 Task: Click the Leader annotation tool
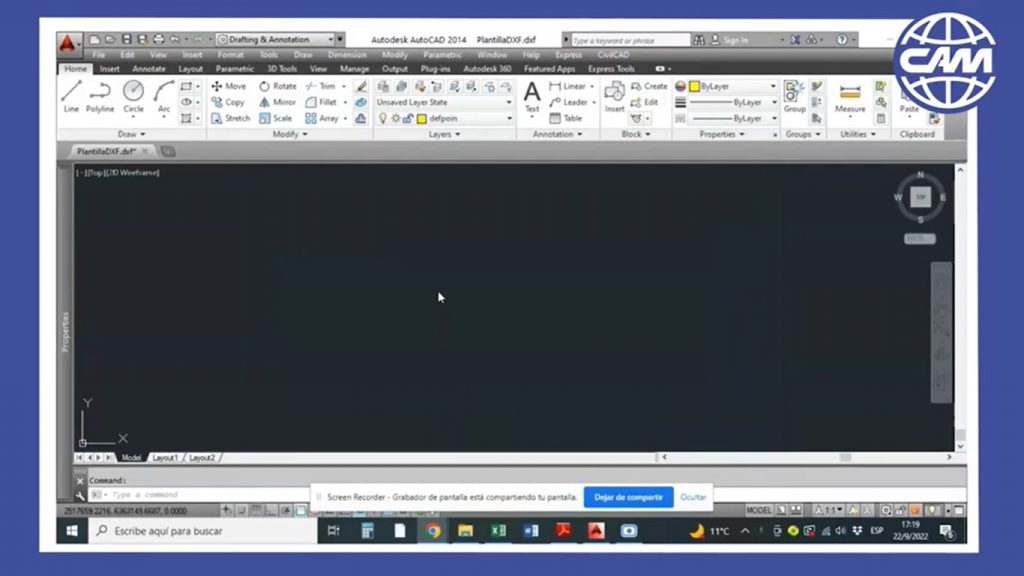click(568, 103)
